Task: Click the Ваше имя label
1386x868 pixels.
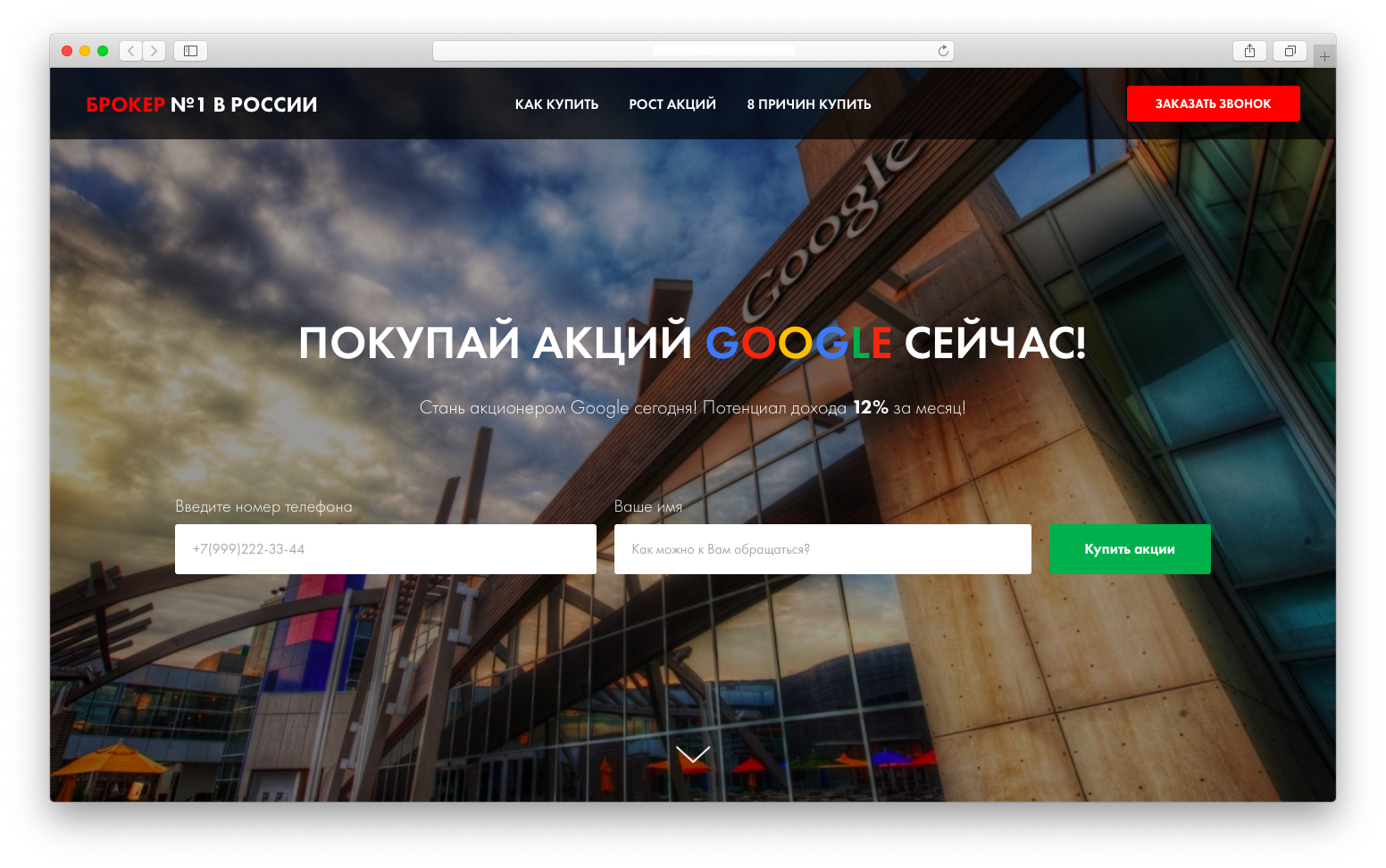Action: coord(648,506)
